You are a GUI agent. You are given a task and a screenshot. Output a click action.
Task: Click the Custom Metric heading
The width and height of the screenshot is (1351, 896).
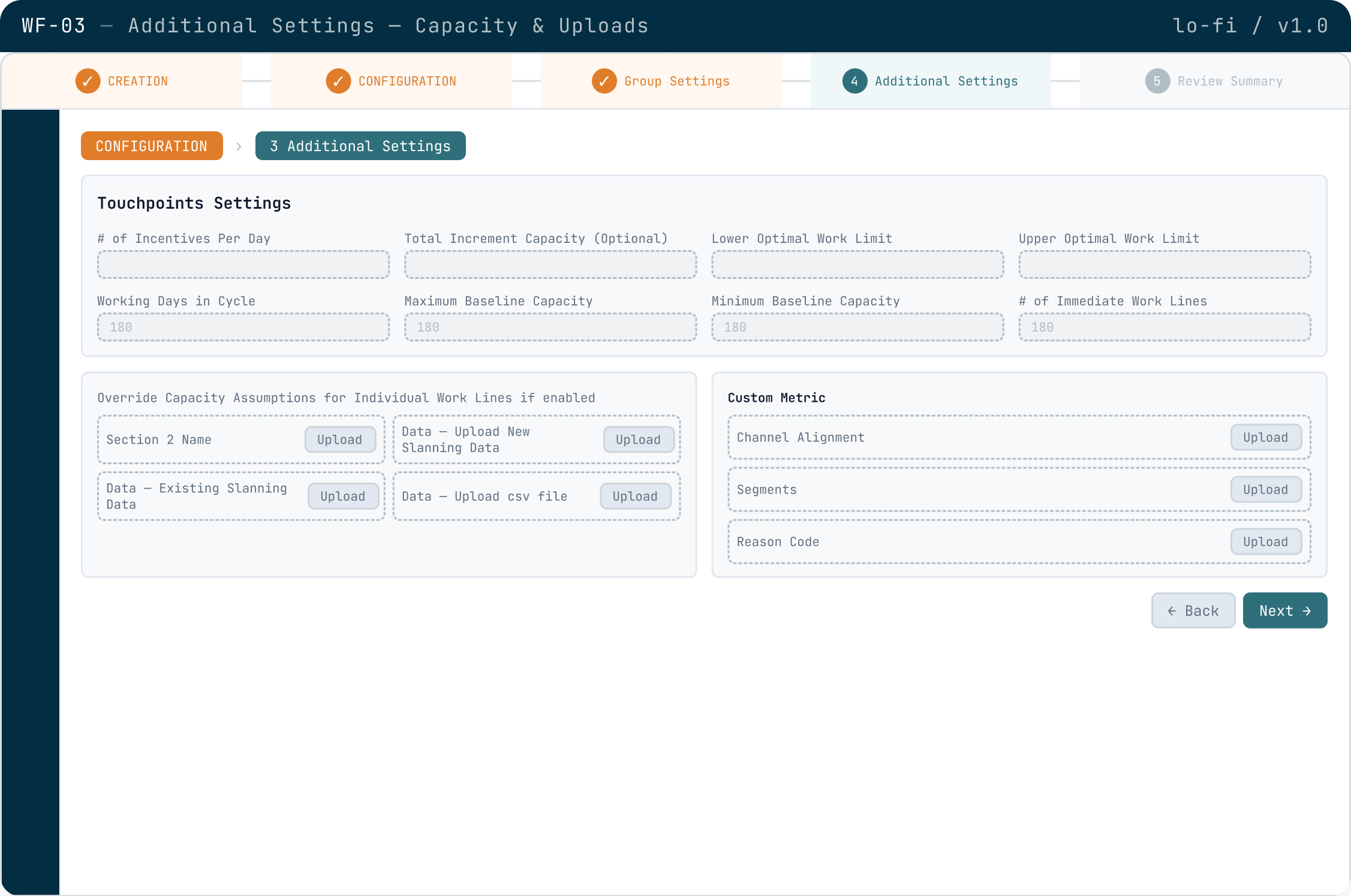(x=777, y=398)
